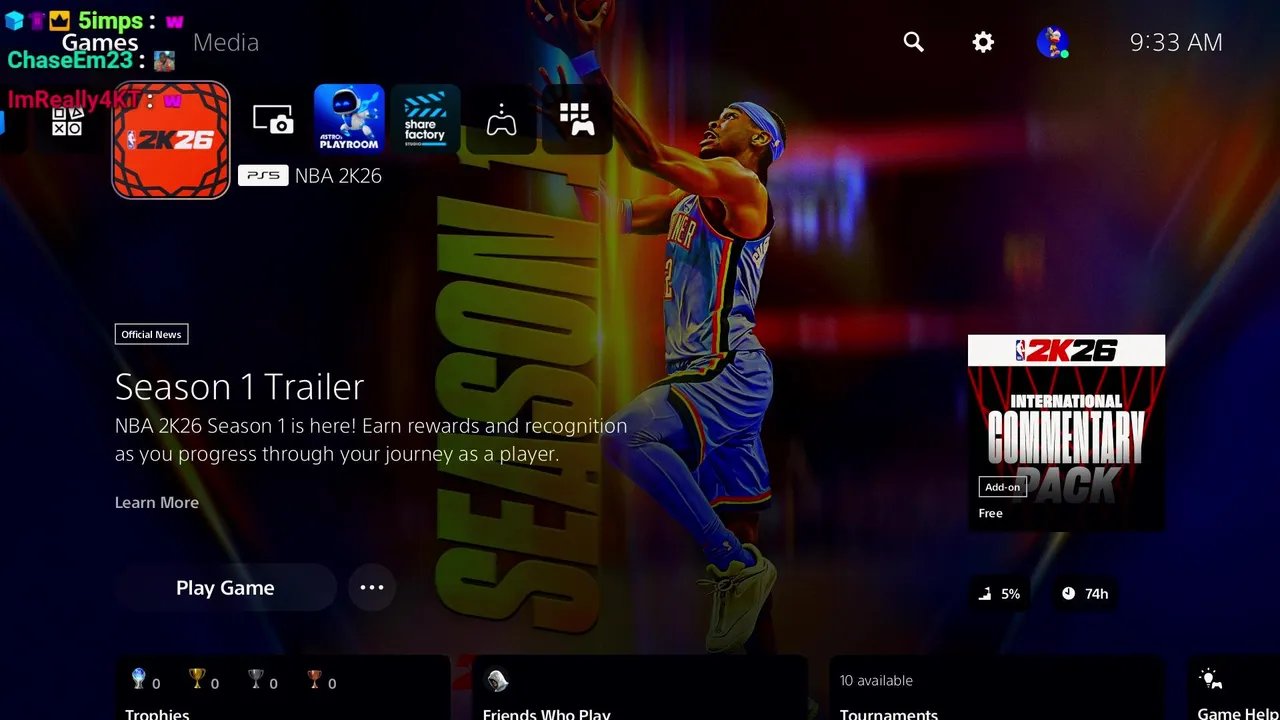Viewport: 1280px width, 720px height.
Task: Open the Season 1 Trailer headline
Action: click(239, 386)
